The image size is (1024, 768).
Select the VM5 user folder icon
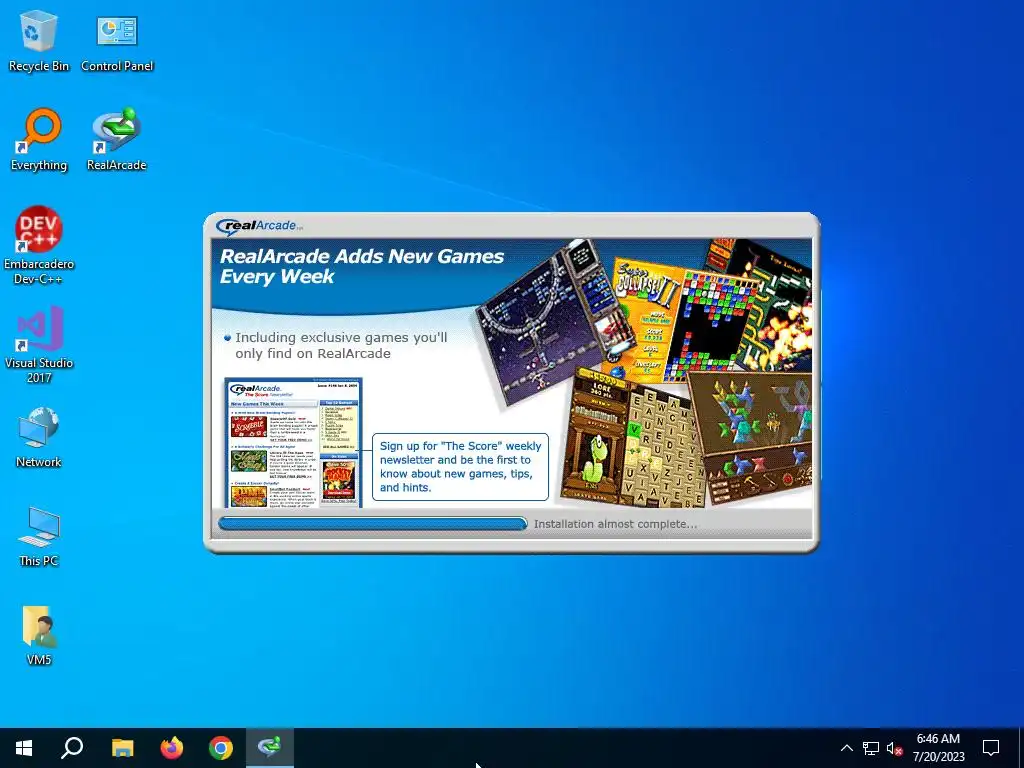pos(39,635)
